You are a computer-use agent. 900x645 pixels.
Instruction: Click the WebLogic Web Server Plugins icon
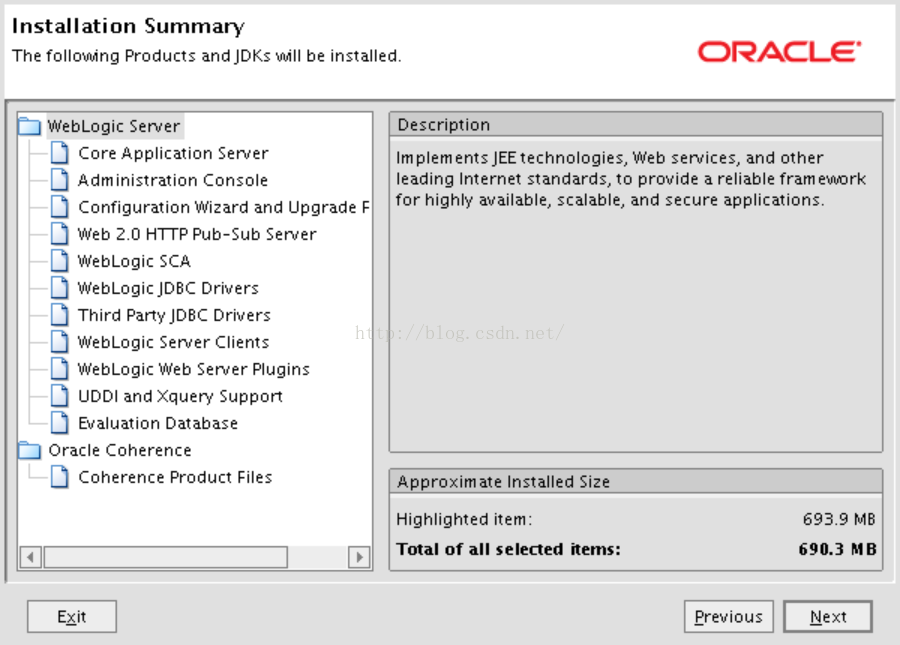60,369
